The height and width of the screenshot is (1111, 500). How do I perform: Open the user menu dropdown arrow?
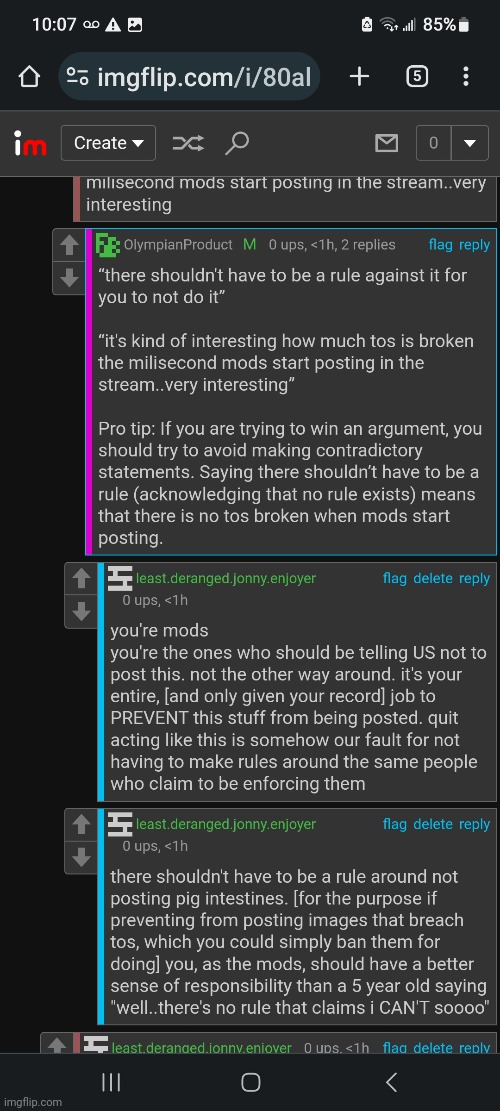pyautogui.click(x=470, y=144)
